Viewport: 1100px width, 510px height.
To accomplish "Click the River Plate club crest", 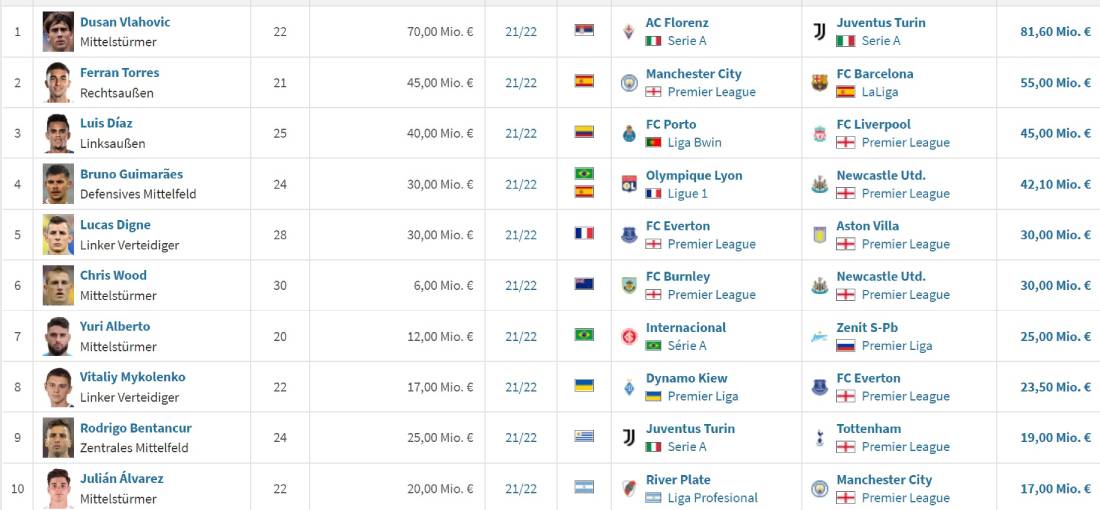I will pos(629,489).
